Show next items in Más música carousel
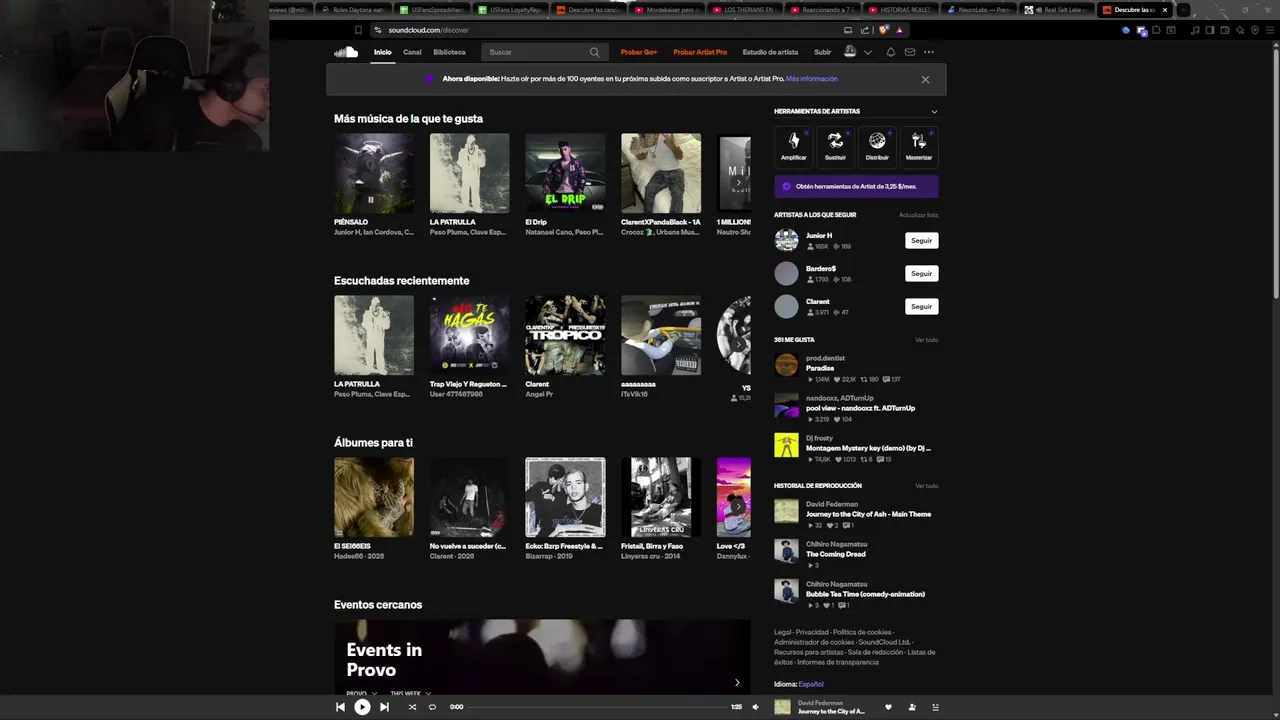 pos(738,182)
